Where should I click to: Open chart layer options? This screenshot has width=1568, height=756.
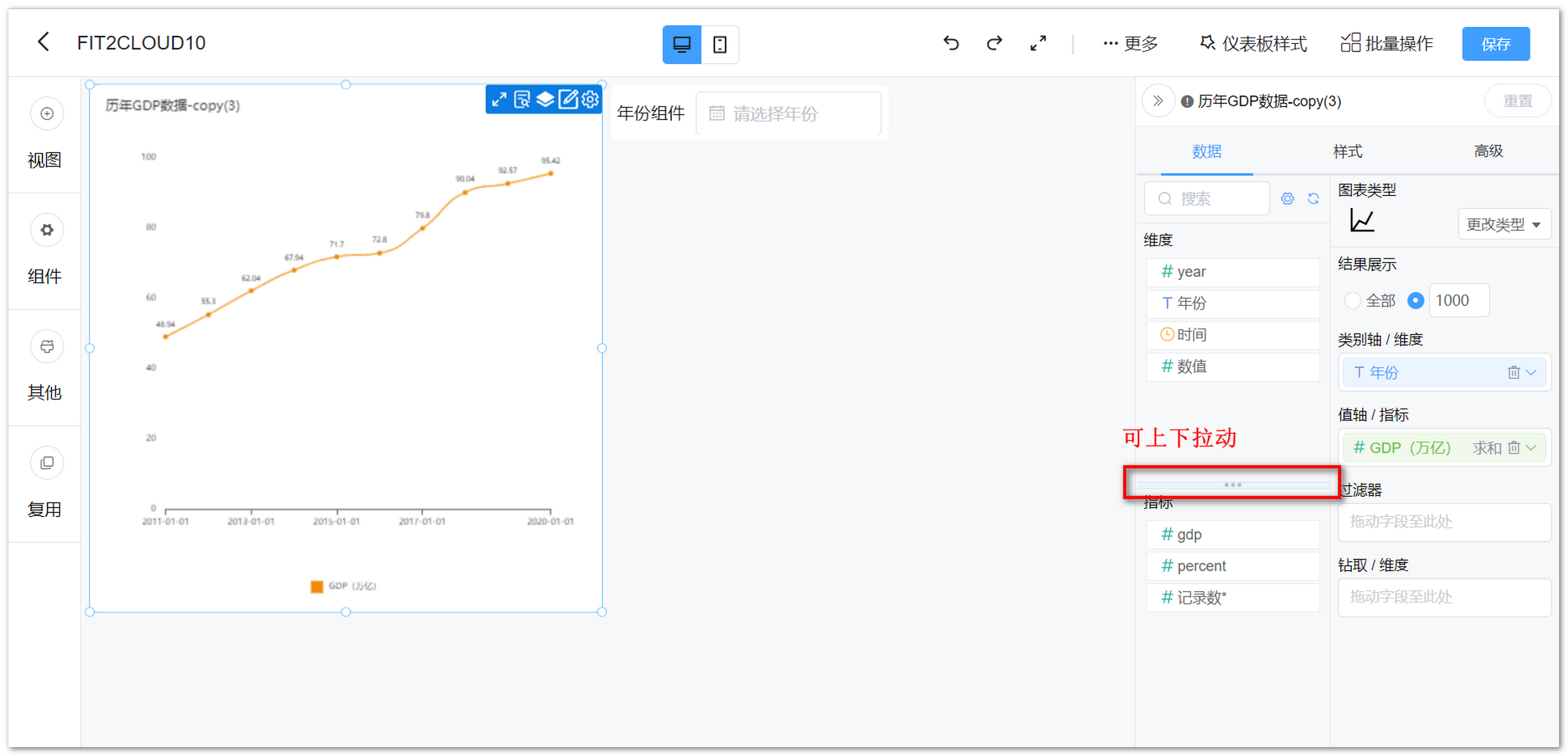545,99
